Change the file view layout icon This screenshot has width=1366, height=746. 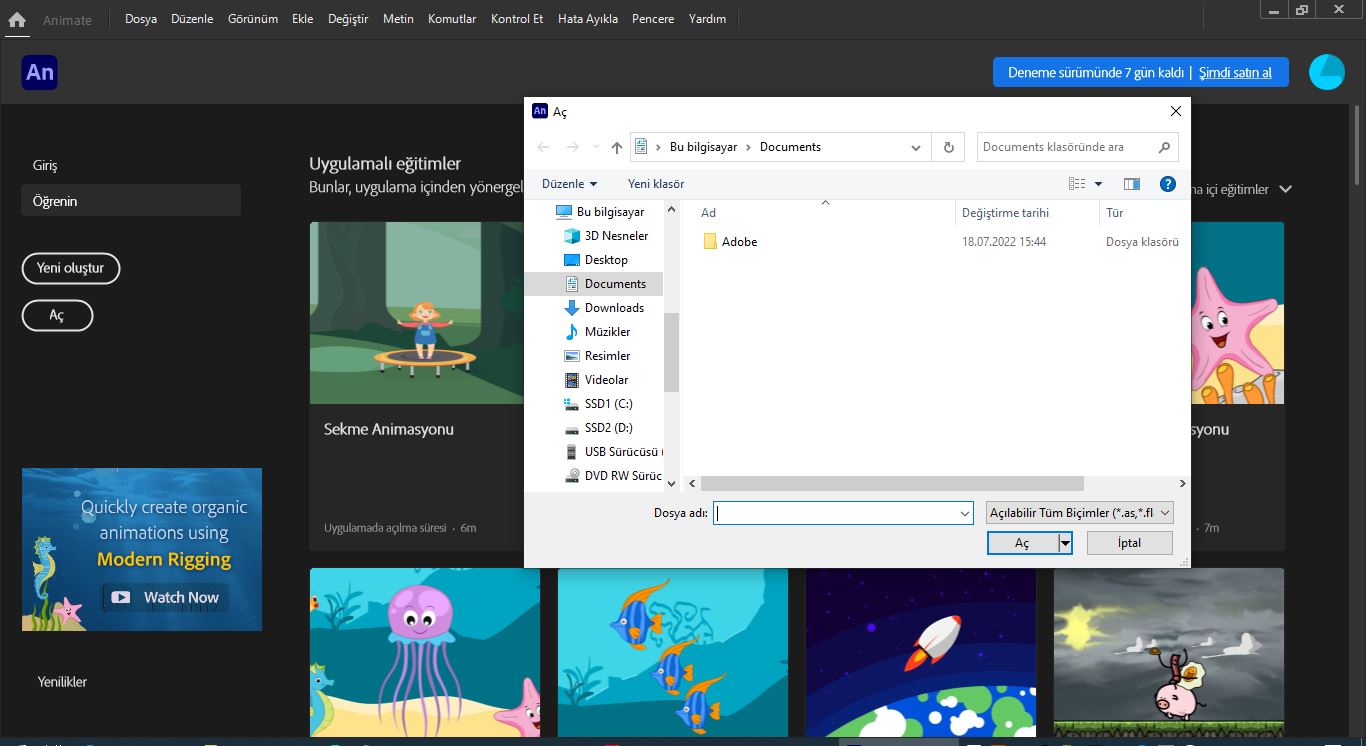[1077, 184]
